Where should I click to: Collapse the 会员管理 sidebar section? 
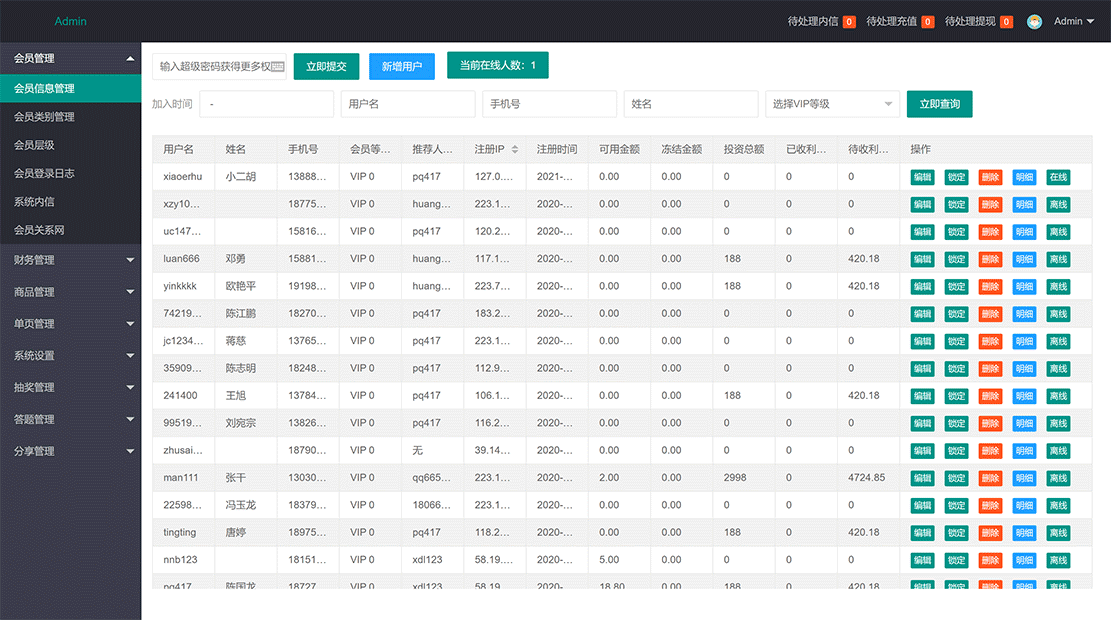point(70,58)
